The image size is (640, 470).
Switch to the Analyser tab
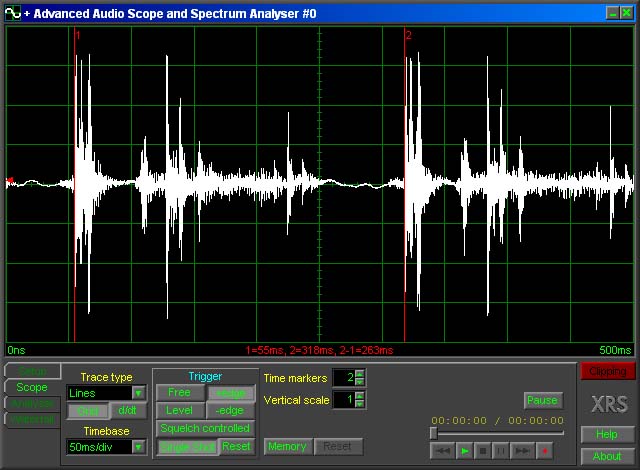click(33, 403)
